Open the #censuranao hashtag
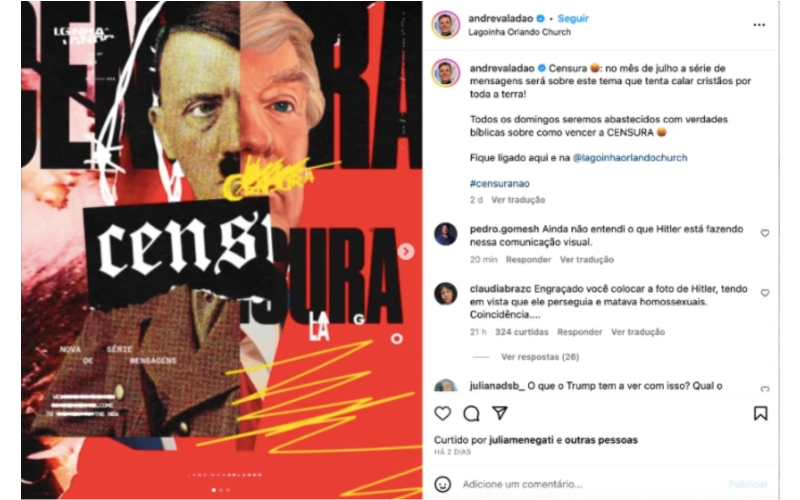 [x=499, y=183]
